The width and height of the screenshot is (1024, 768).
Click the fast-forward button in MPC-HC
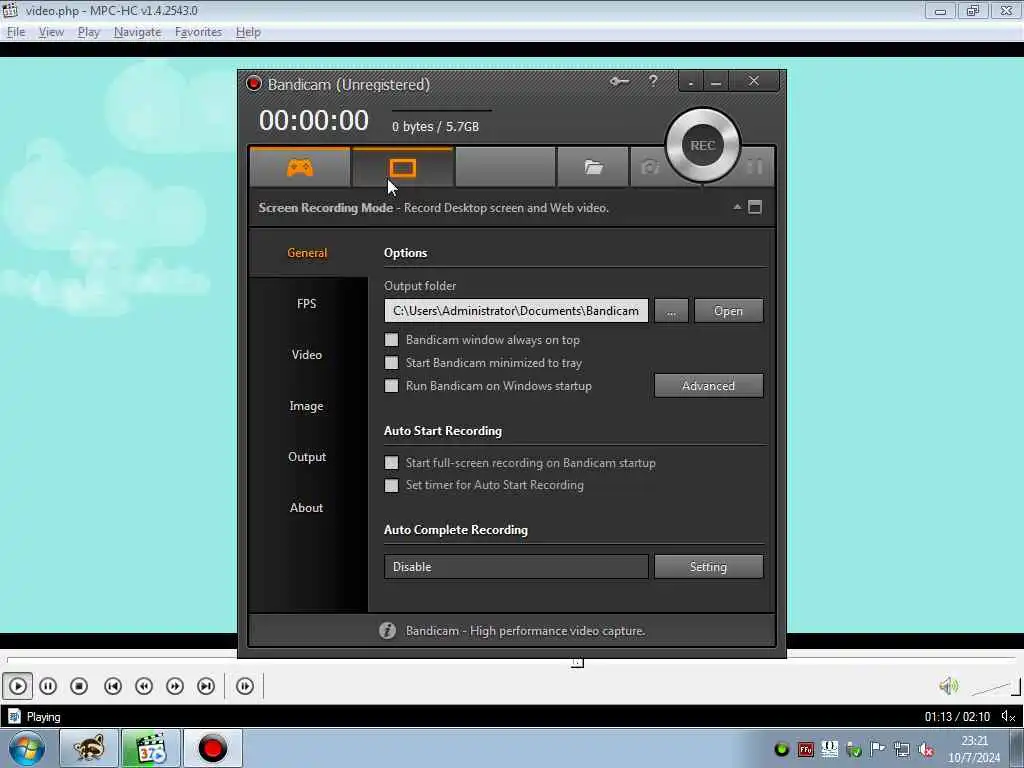point(175,686)
